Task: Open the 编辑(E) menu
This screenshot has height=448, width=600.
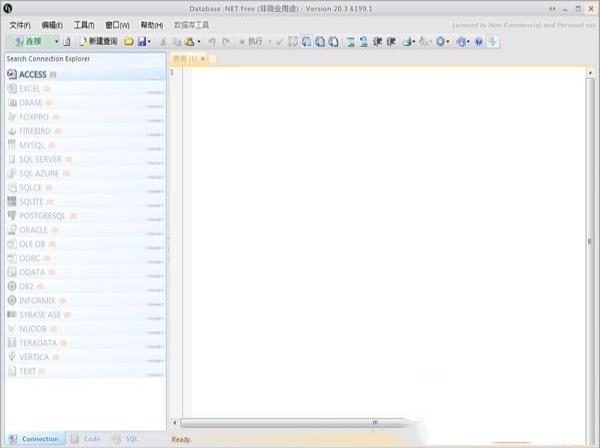Action: (x=52, y=25)
